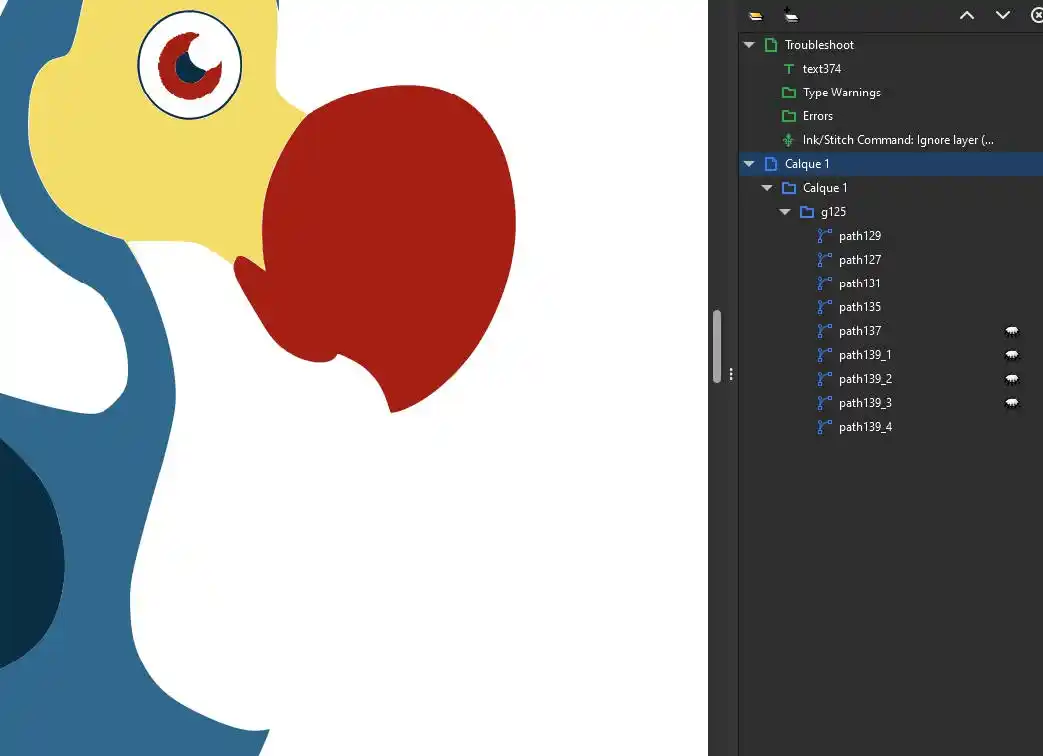This screenshot has height=756, width=1043.
Task: Collapse the Troubleshoot layer
Action: tap(749, 45)
